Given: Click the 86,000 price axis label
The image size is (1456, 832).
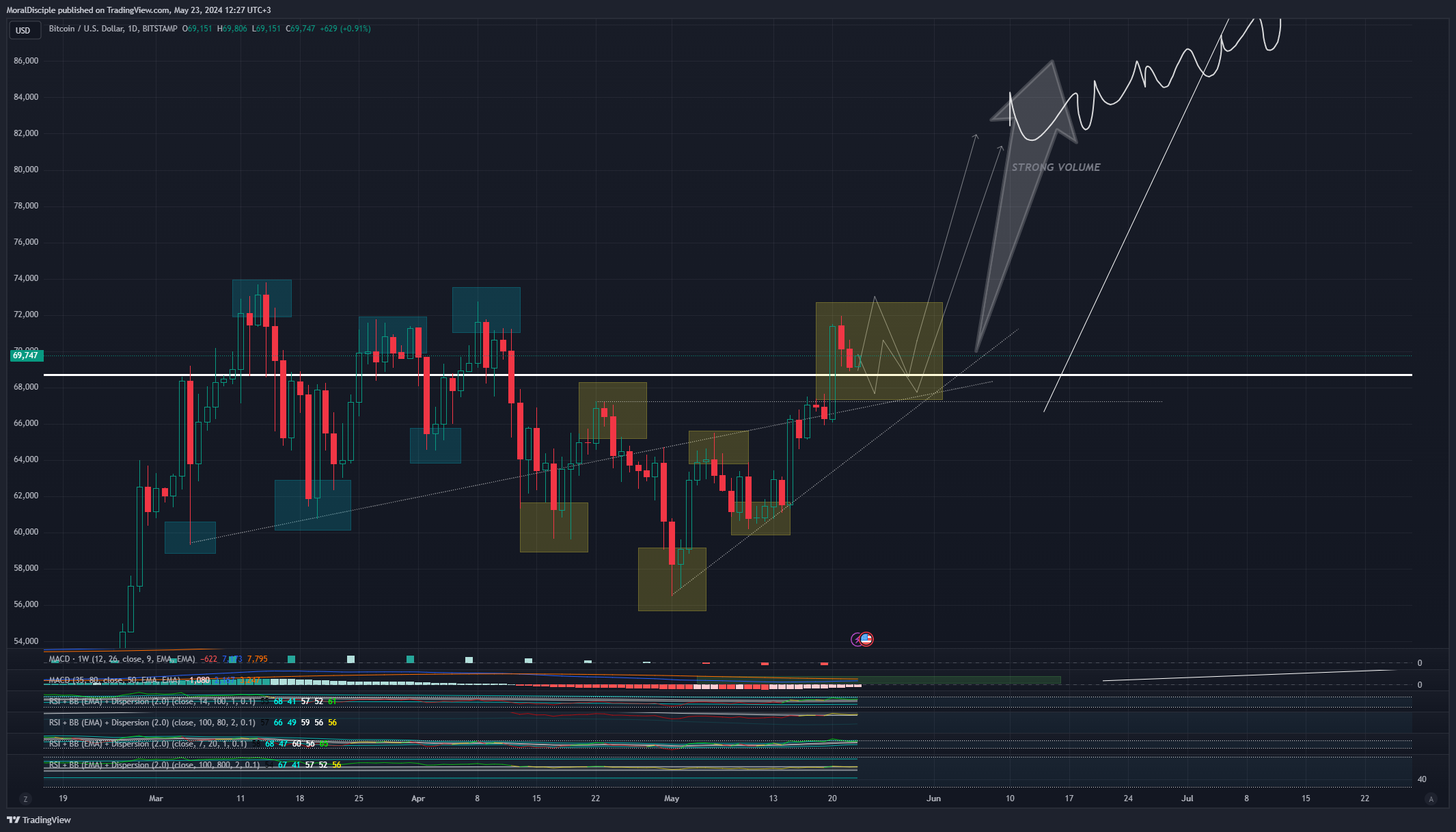Looking at the screenshot, I should tap(26, 61).
